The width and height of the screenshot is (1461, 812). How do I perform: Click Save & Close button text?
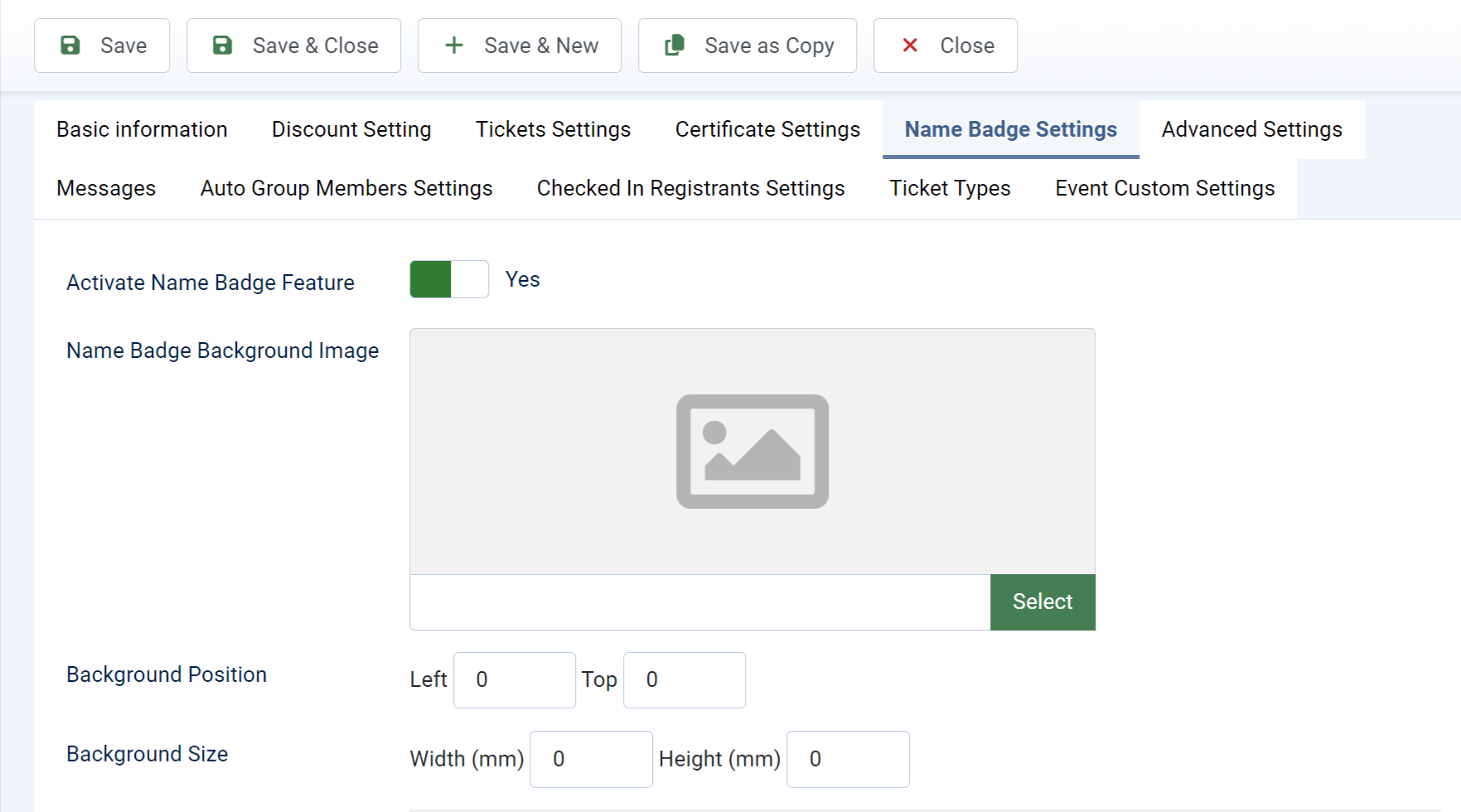click(x=316, y=46)
